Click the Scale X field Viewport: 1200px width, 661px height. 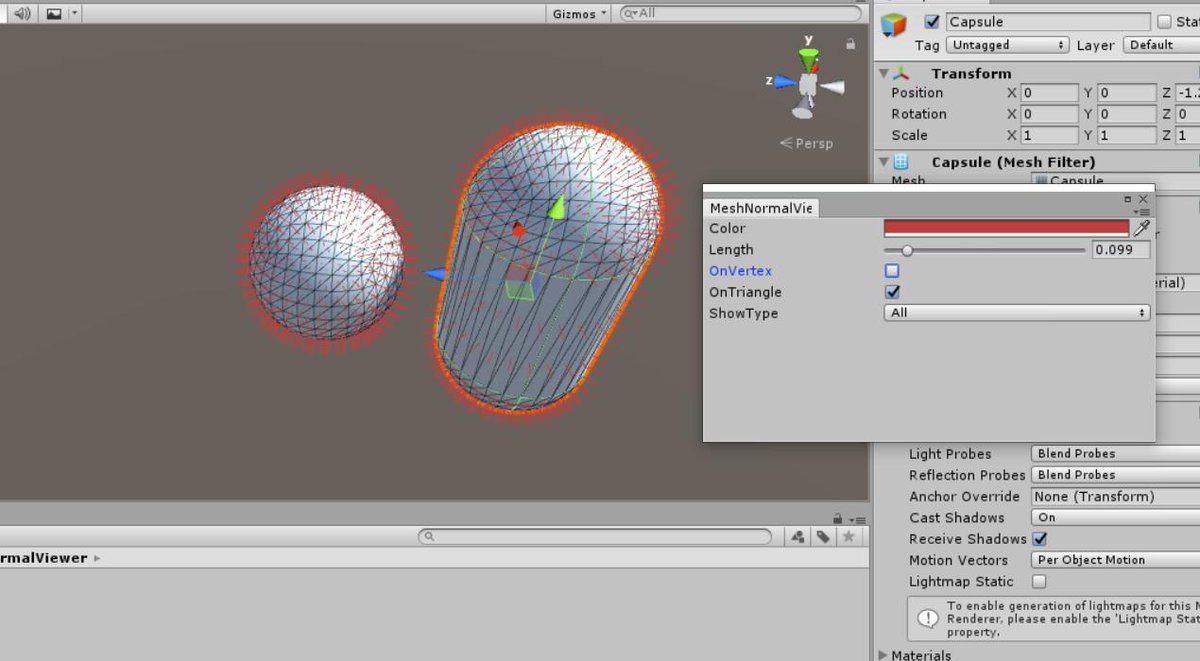coord(1049,135)
